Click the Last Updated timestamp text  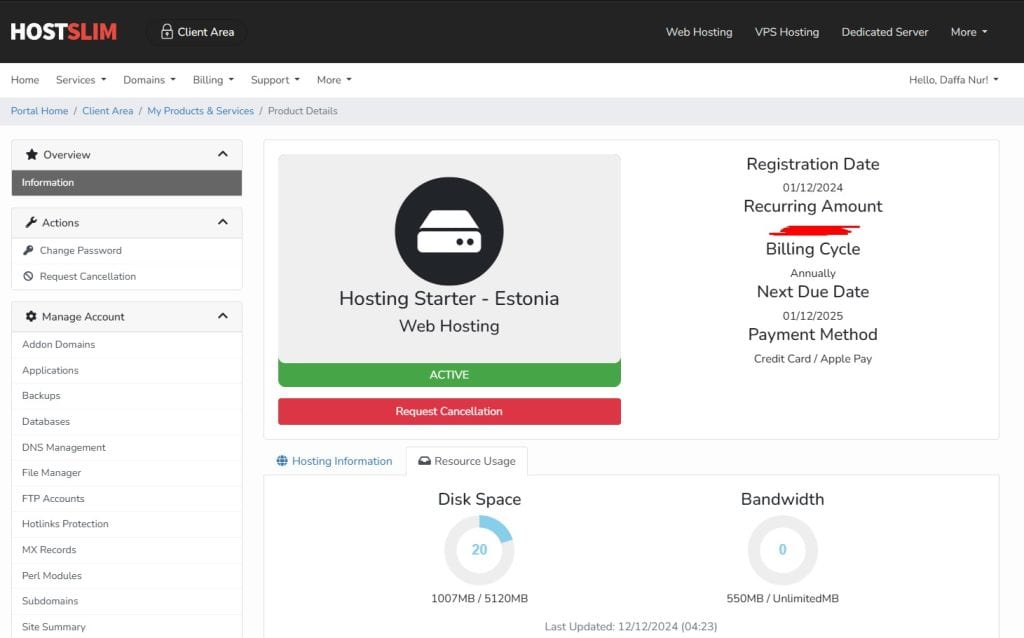[x=631, y=626]
